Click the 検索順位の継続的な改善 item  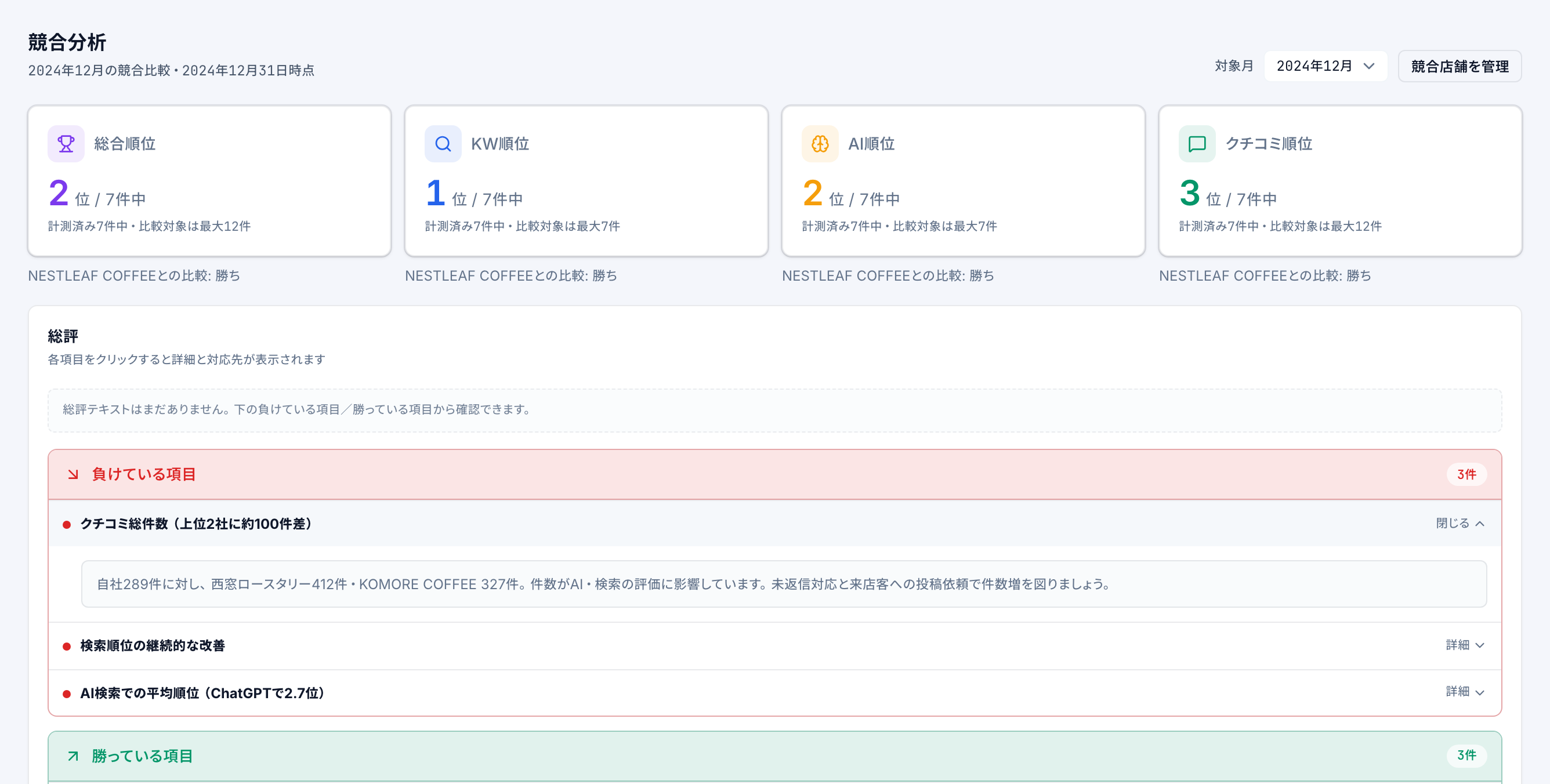coord(775,645)
